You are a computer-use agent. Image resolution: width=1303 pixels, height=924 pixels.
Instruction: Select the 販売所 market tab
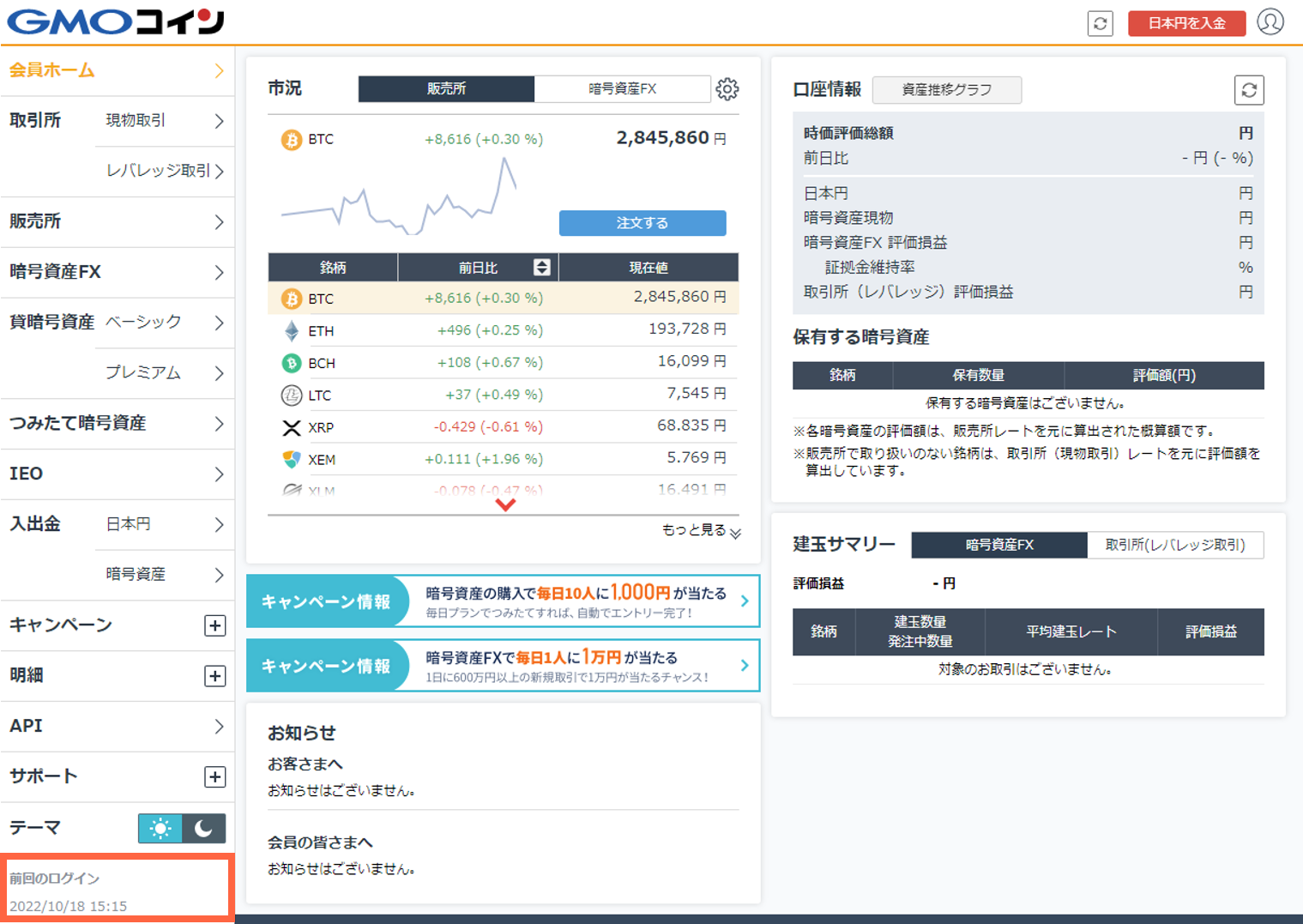pos(446,89)
